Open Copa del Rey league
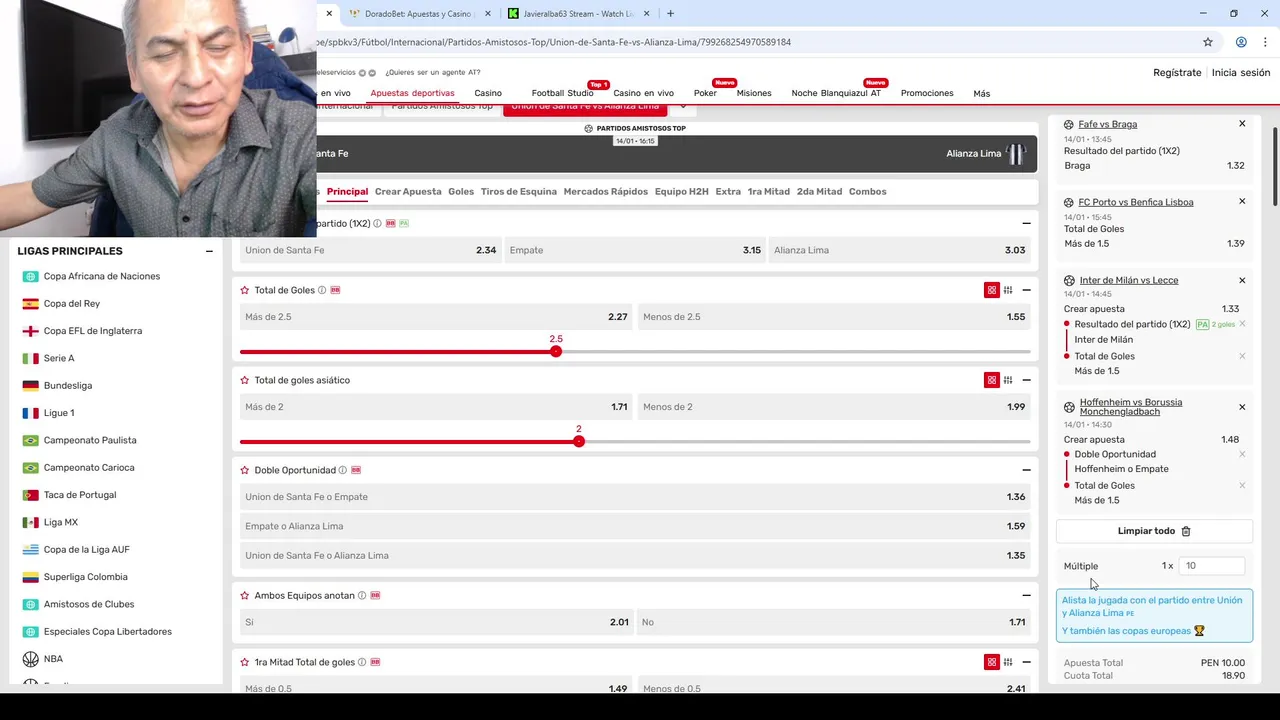 tap(72, 303)
